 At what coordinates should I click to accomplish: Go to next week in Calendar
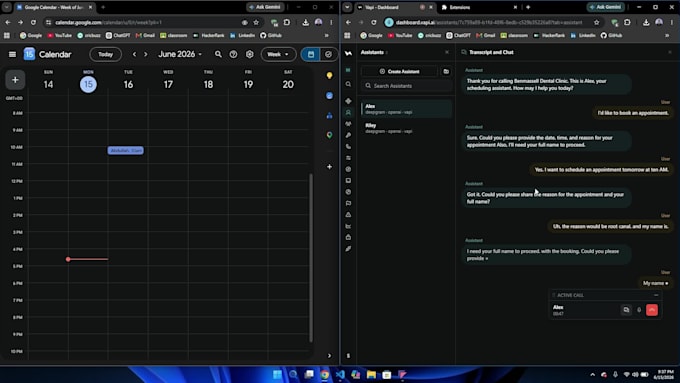coord(146,54)
